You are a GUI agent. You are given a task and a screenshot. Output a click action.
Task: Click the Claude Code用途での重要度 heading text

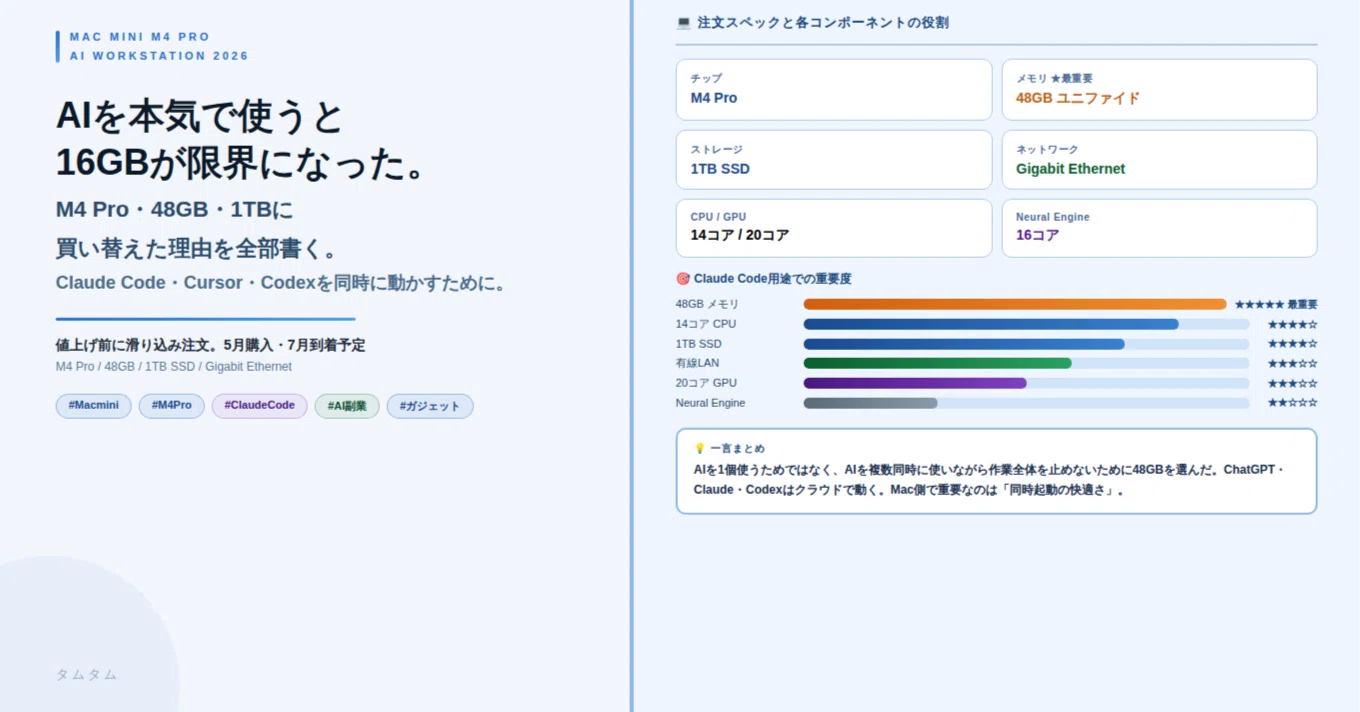(x=773, y=279)
